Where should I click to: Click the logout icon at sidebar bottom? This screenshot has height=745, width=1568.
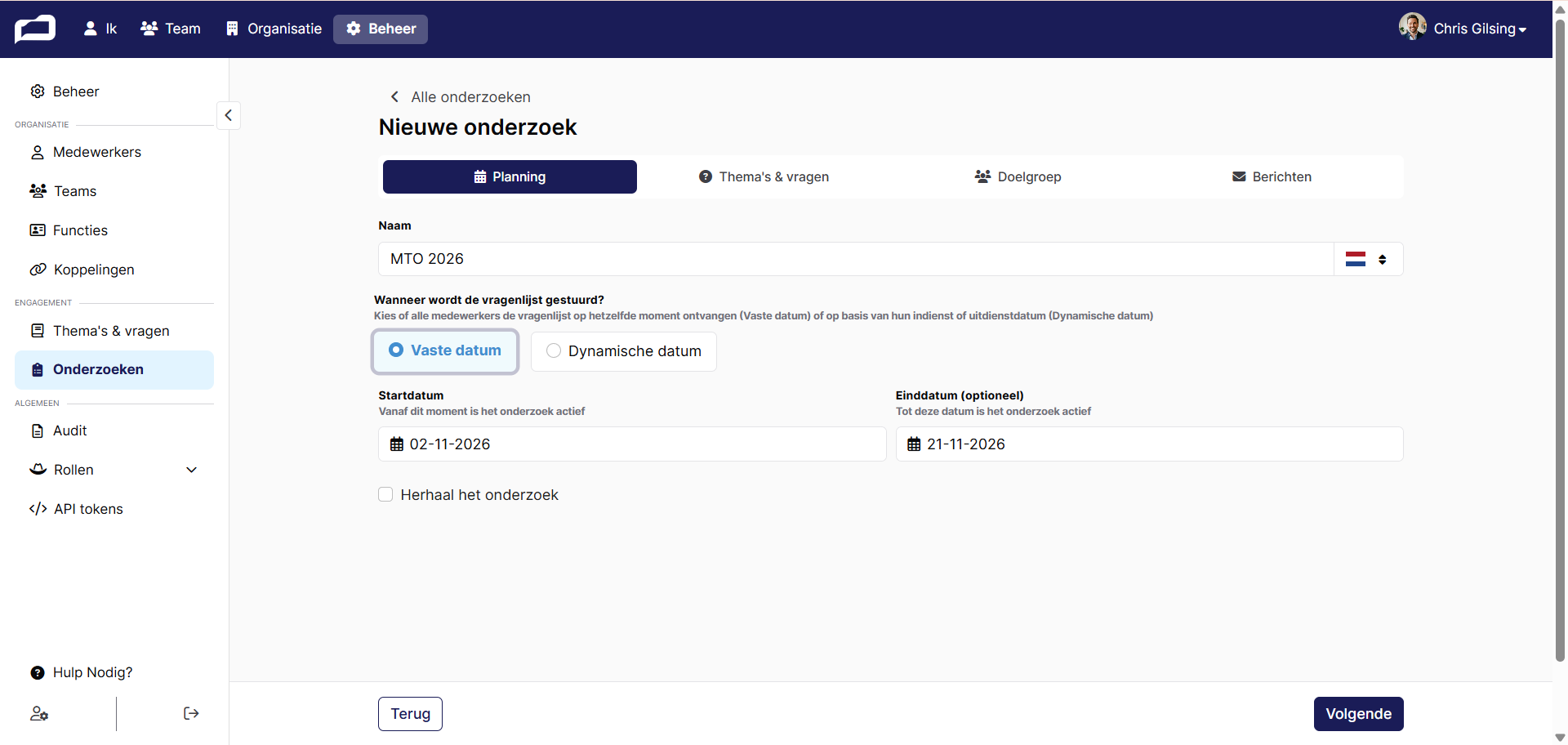coord(191,713)
